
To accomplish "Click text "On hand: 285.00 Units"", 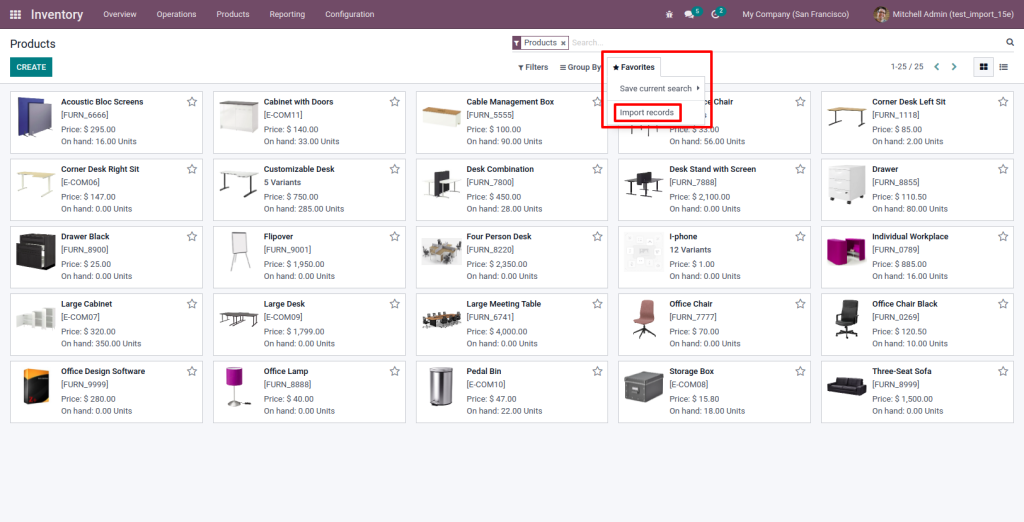I will [304, 209].
